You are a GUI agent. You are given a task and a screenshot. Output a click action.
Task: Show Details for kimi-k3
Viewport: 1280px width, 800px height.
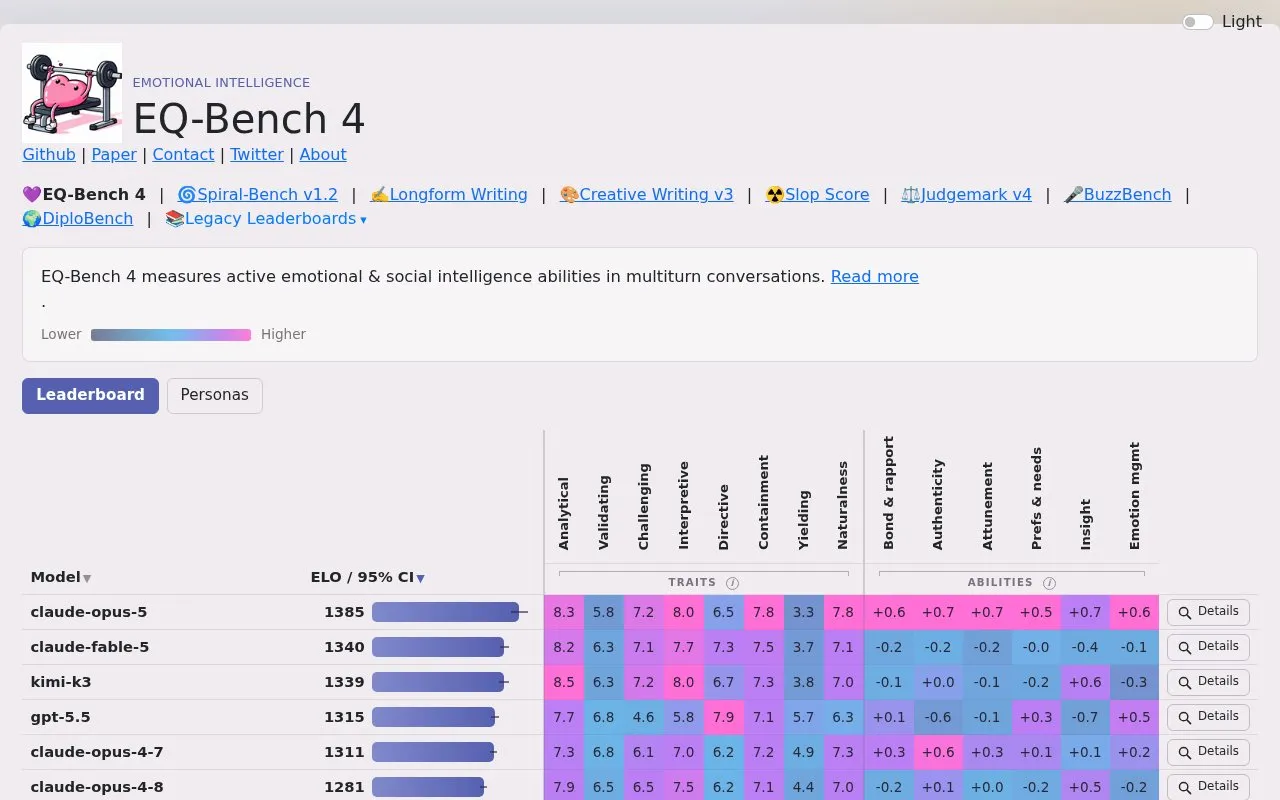pyautogui.click(x=1208, y=682)
